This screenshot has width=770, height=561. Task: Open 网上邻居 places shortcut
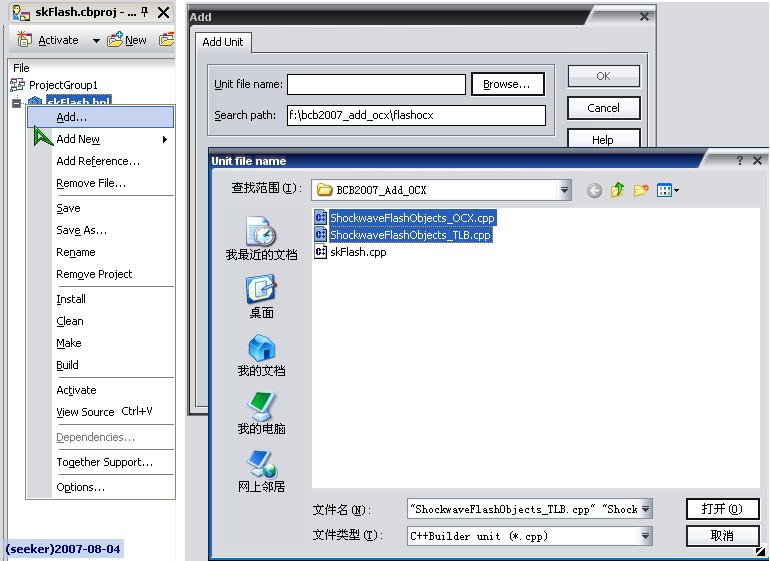261,471
